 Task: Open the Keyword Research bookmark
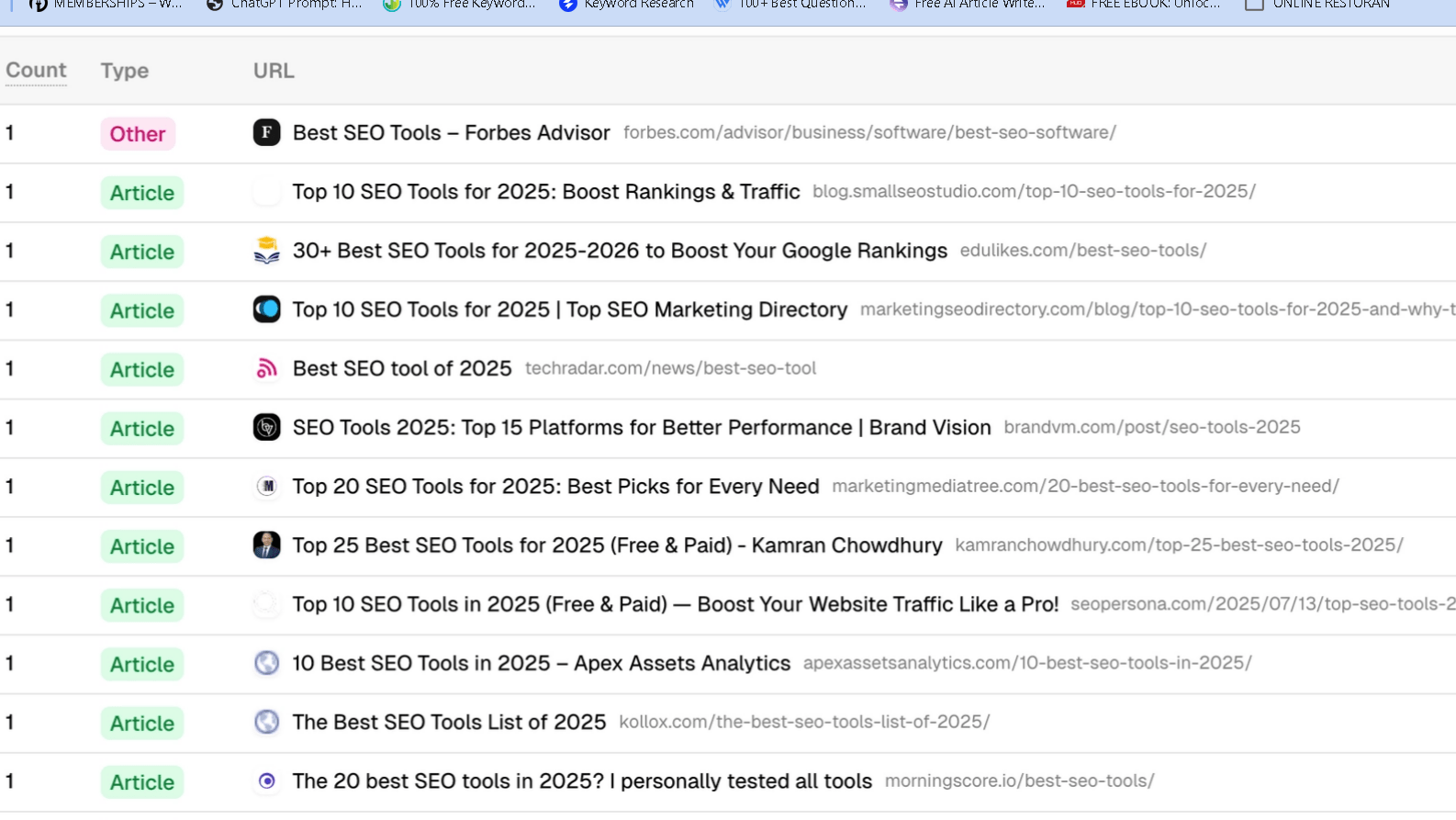[x=627, y=5]
